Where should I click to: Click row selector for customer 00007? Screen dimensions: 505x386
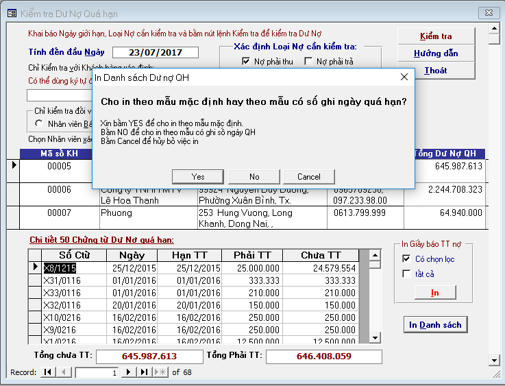(x=13, y=218)
